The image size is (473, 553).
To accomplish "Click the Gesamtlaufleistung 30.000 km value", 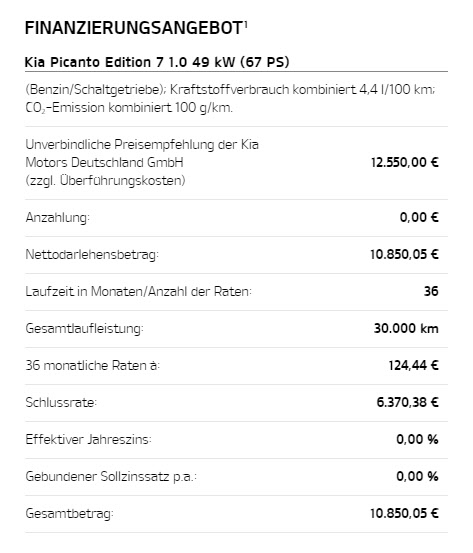I will tap(406, 328).
